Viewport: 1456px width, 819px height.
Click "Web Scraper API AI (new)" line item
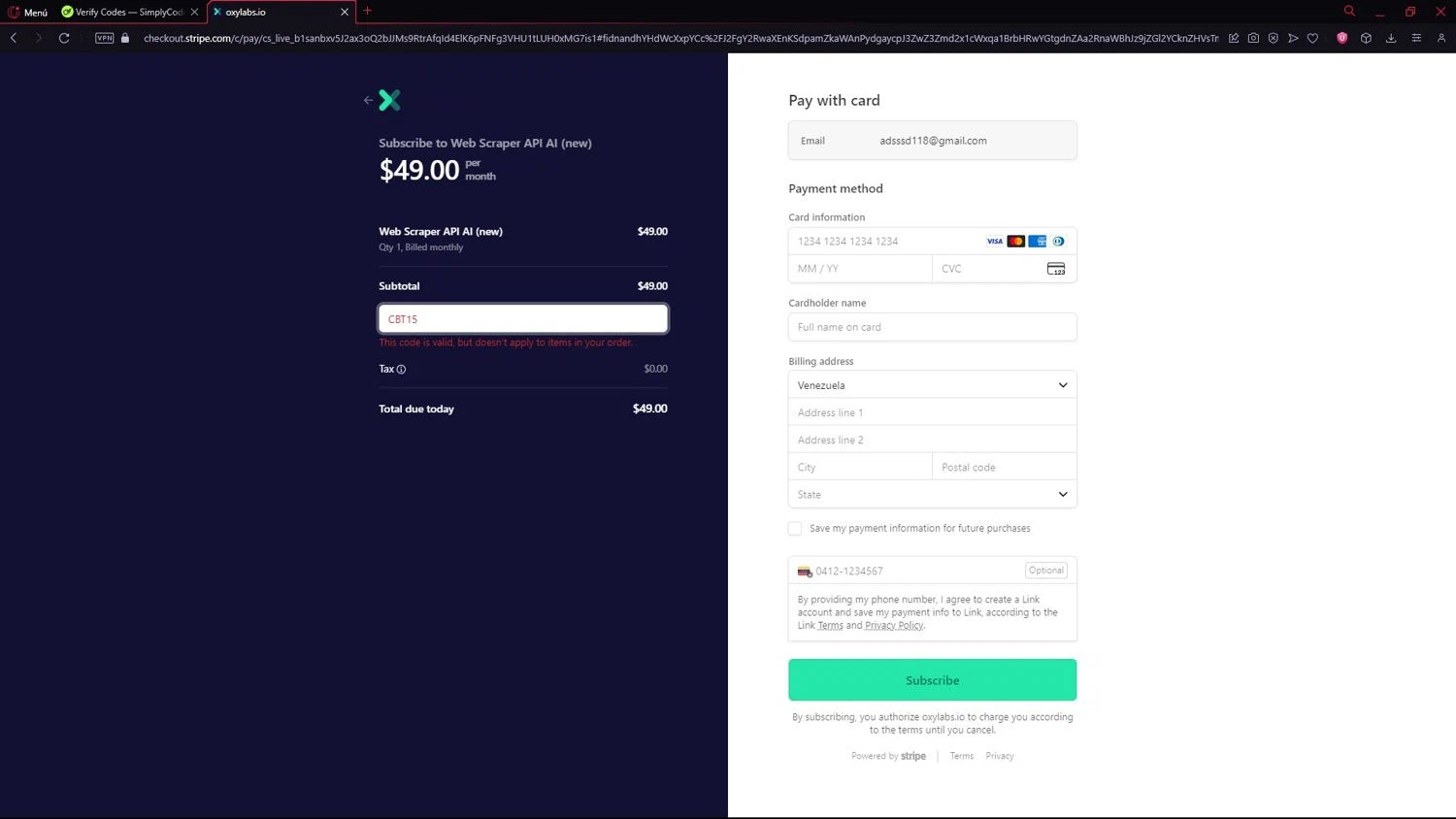coord(441,231)
